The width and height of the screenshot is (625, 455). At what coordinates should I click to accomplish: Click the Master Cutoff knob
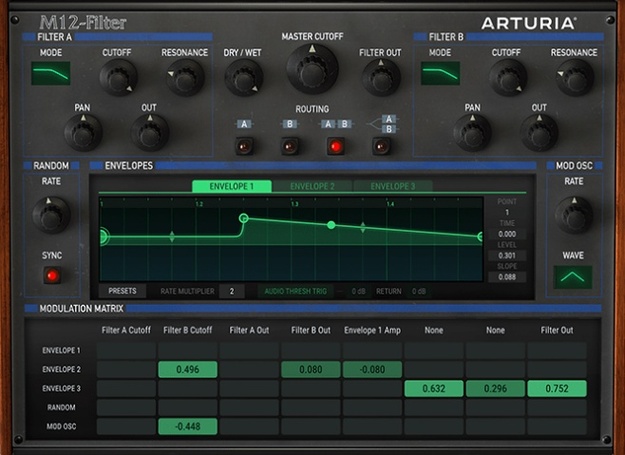pos(312,69)
